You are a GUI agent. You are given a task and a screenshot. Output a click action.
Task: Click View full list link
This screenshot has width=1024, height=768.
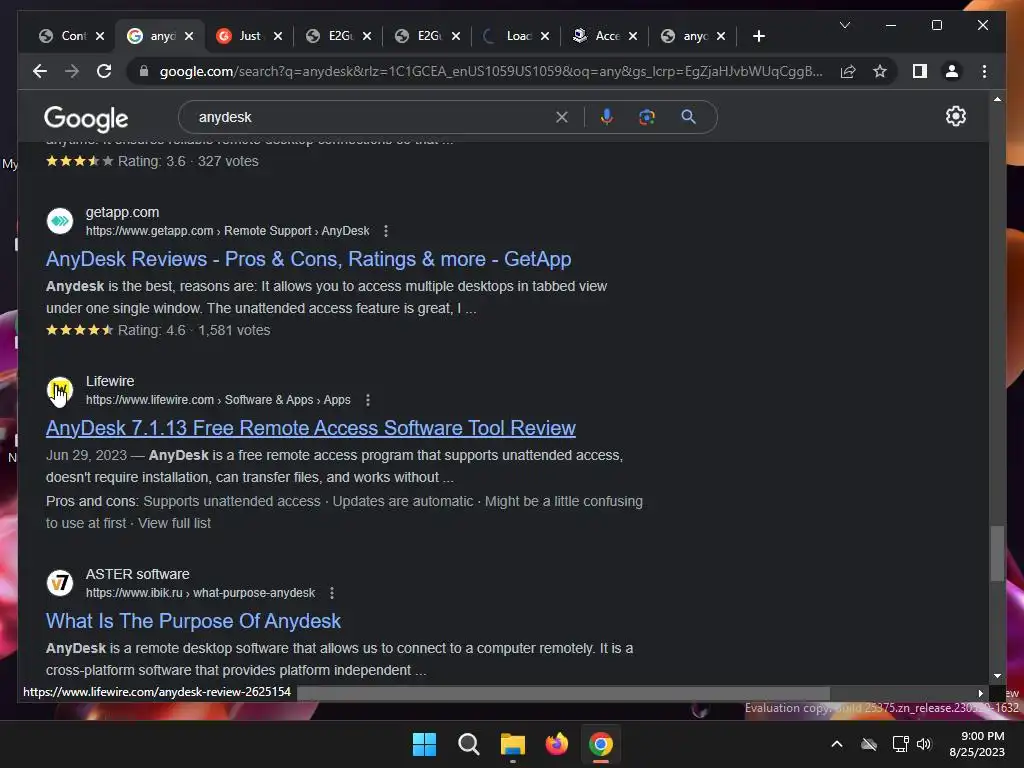click(174, 523)
